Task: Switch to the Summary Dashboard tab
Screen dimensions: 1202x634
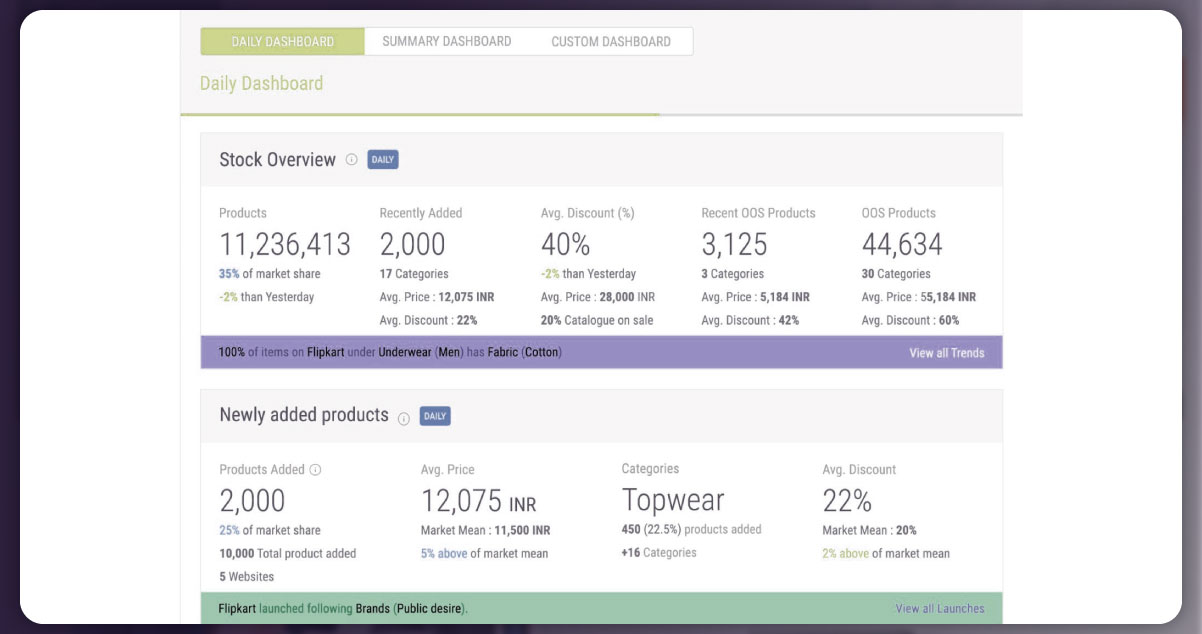Action: pyautogui.click(x=446, y=42)
